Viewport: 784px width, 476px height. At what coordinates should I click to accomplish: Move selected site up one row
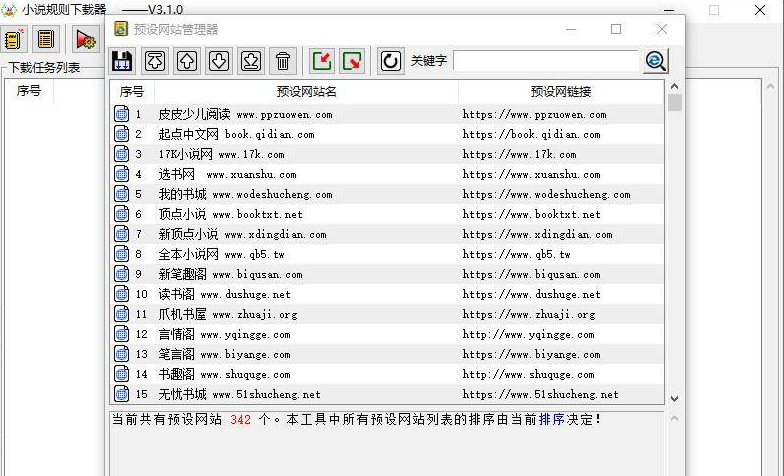[186, 61]
